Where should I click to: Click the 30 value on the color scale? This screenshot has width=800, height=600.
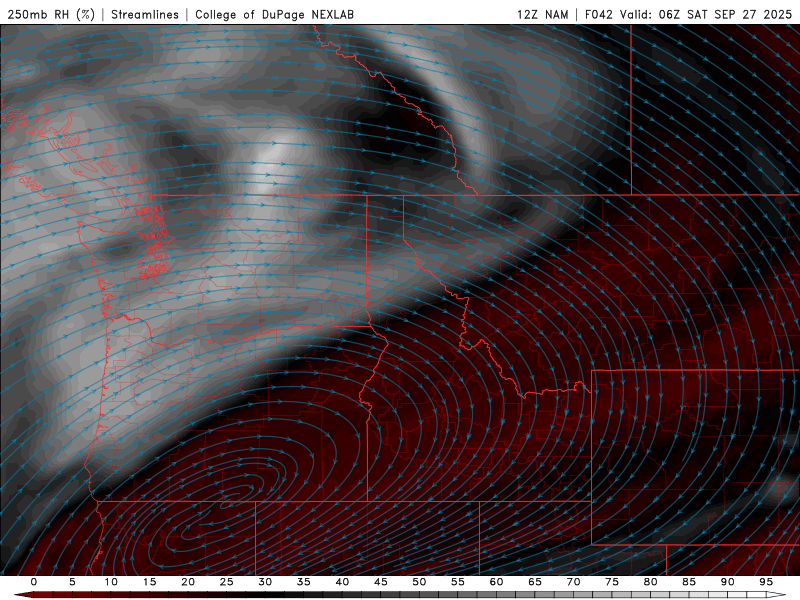(265, 582)
